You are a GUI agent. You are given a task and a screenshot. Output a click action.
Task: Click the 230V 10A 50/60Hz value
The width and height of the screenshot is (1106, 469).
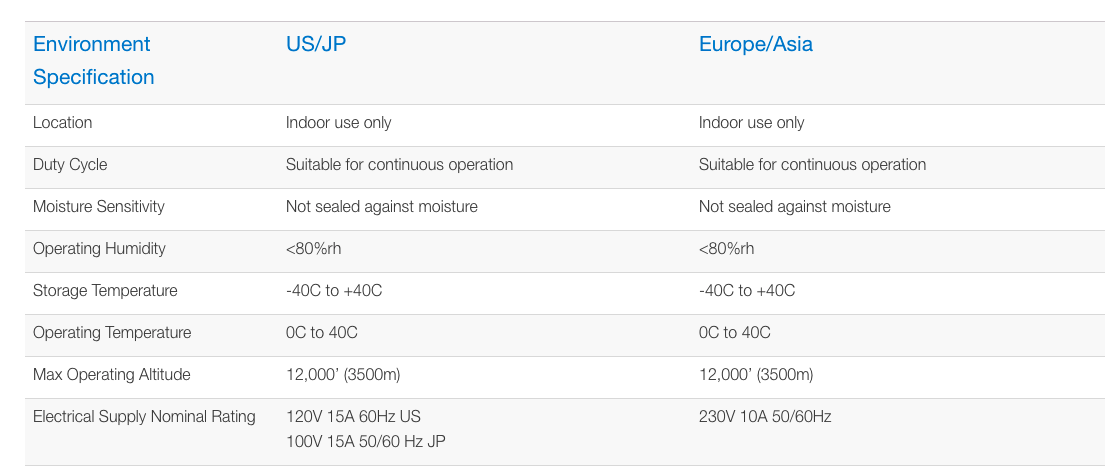[x=765, y=417]
